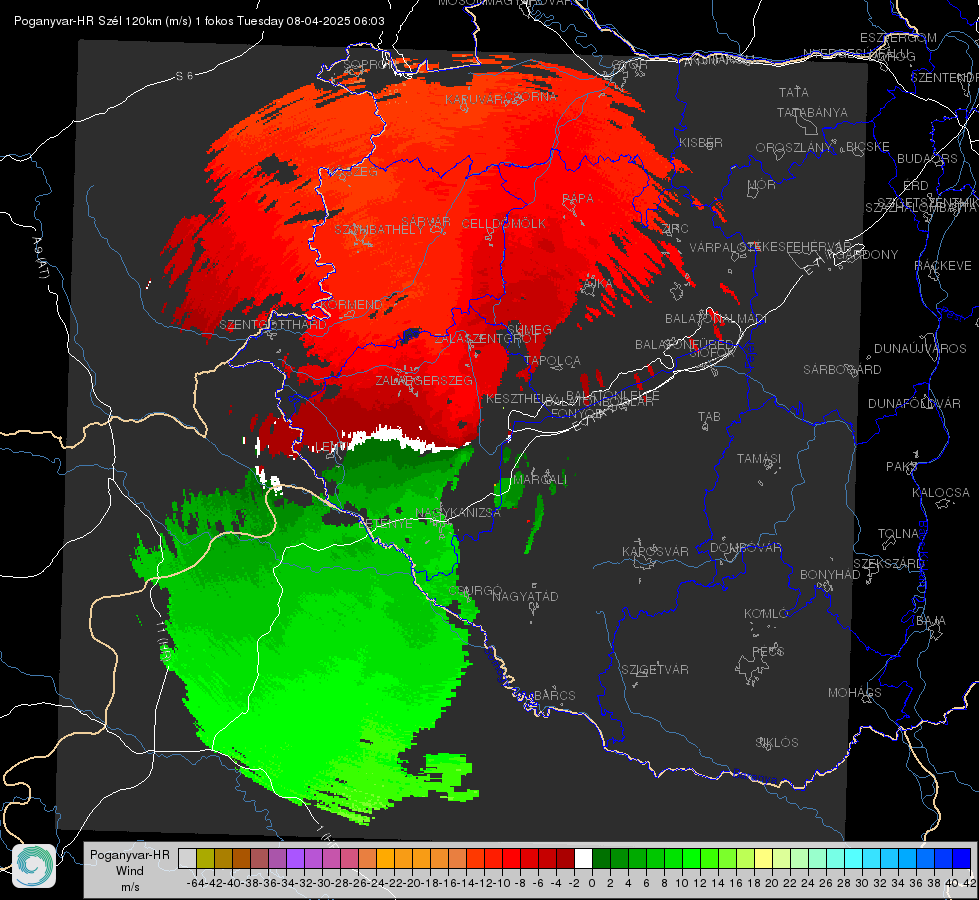
Task: Click the TAB city label
Action: [709, 417]
